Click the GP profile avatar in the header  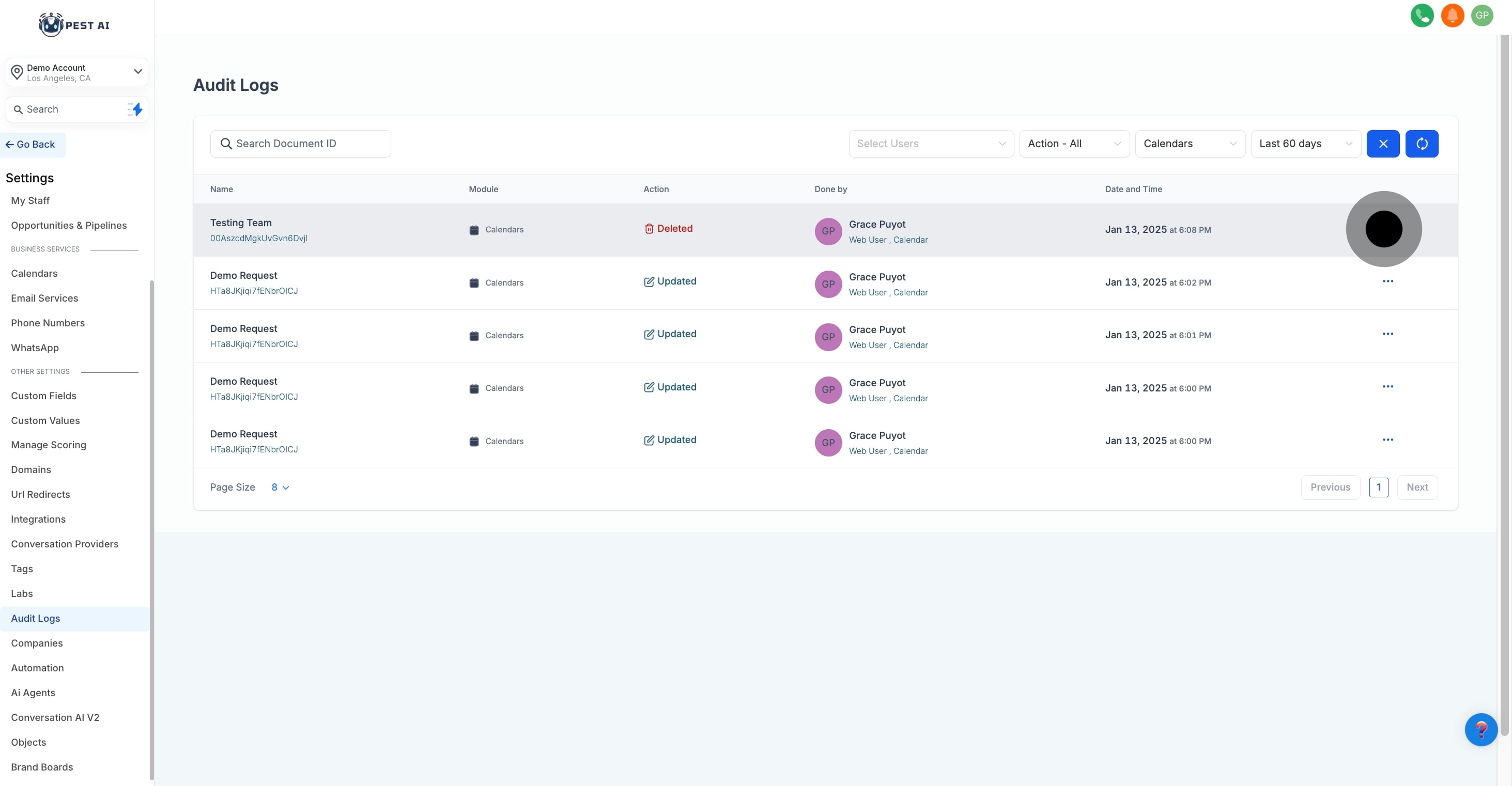click(x=1482, y=16)
